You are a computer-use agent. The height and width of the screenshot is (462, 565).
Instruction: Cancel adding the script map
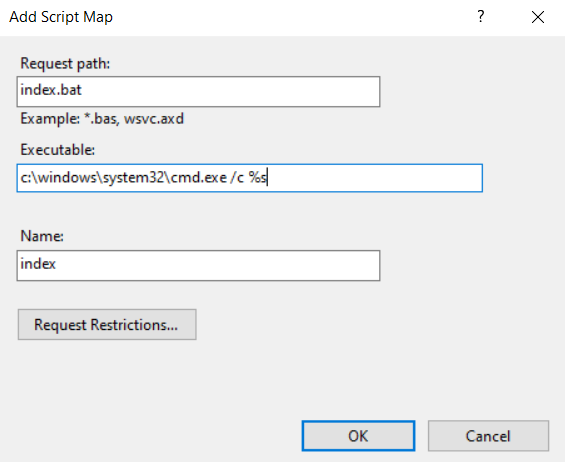[x=488, y=436]
